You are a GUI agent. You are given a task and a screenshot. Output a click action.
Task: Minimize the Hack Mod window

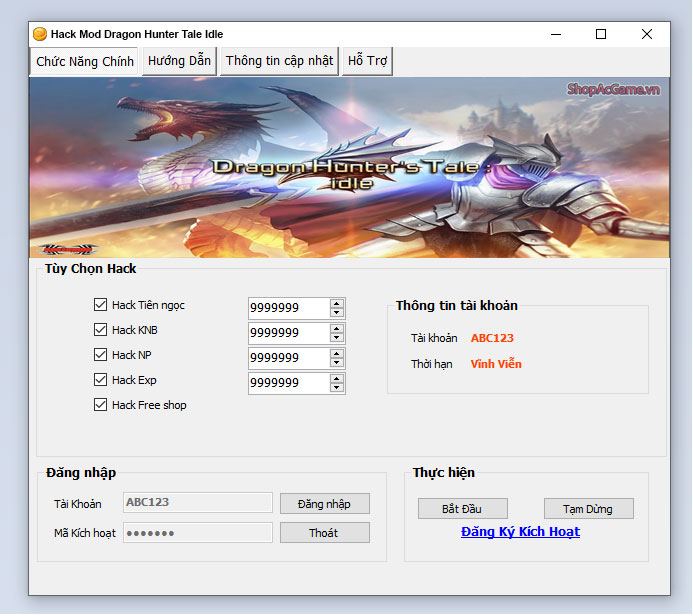click(x=556, y=34)
